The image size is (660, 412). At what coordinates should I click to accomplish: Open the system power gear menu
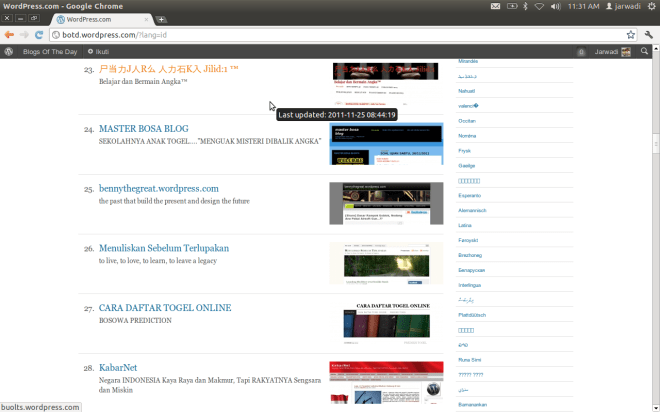pos(650,6)
